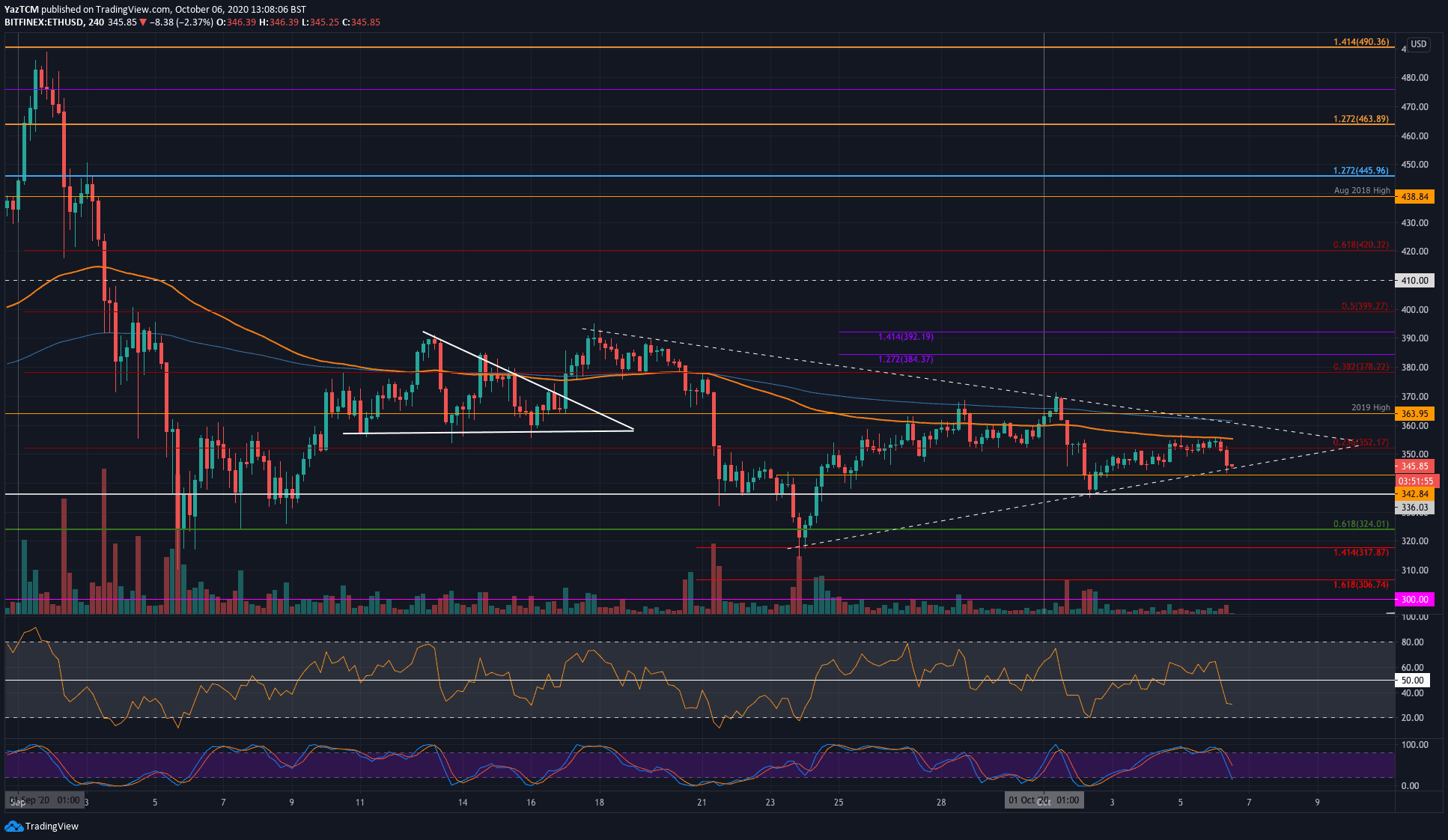Select the RSI 50.00 midline tag
Image resolution: width=1448 pixels, height=840 pixels.
click(x=1412, y=681)
